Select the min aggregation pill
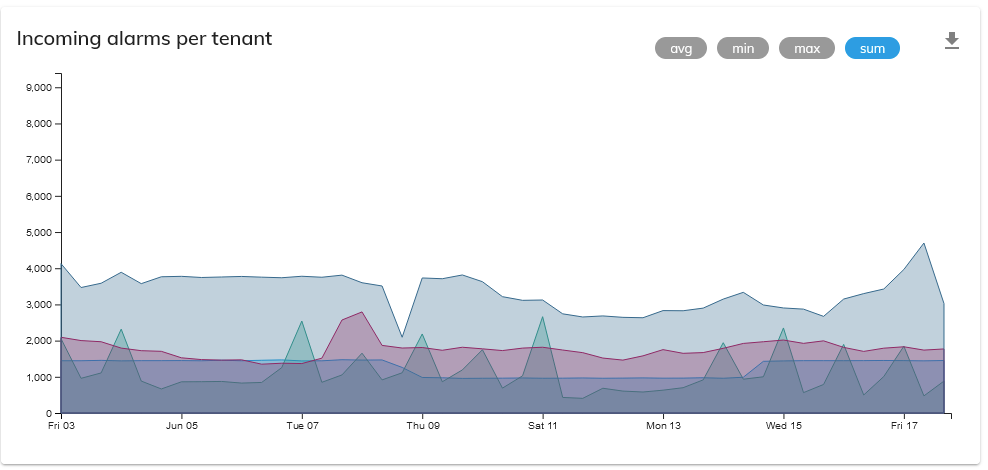Viewport: 988px width, 470px height. click(x=743, y=48)
